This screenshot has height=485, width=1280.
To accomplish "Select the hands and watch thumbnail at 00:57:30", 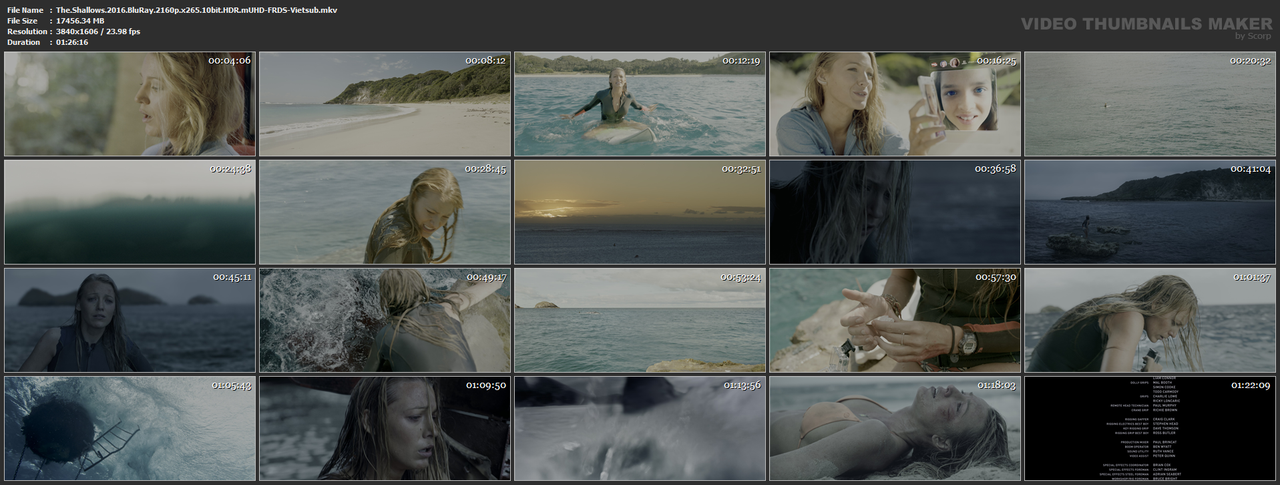I will [895, 320].
